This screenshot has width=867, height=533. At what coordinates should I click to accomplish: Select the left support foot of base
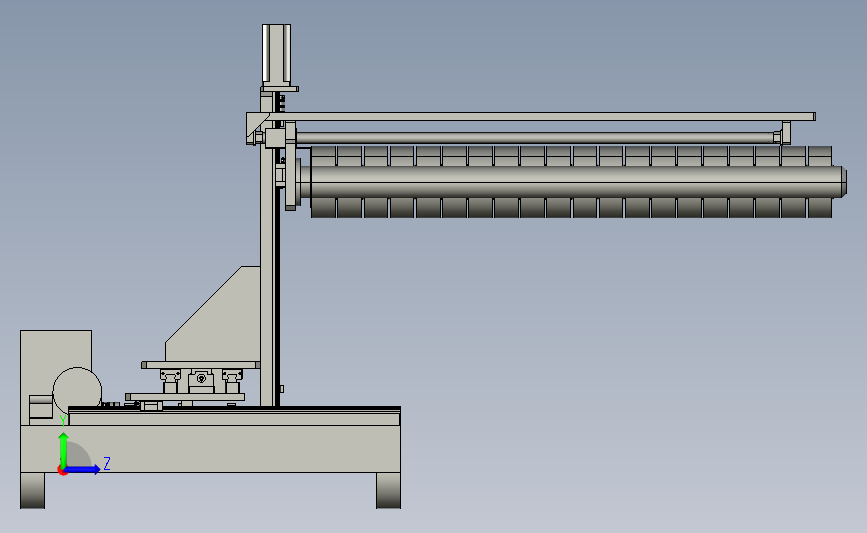coord(33,490)
